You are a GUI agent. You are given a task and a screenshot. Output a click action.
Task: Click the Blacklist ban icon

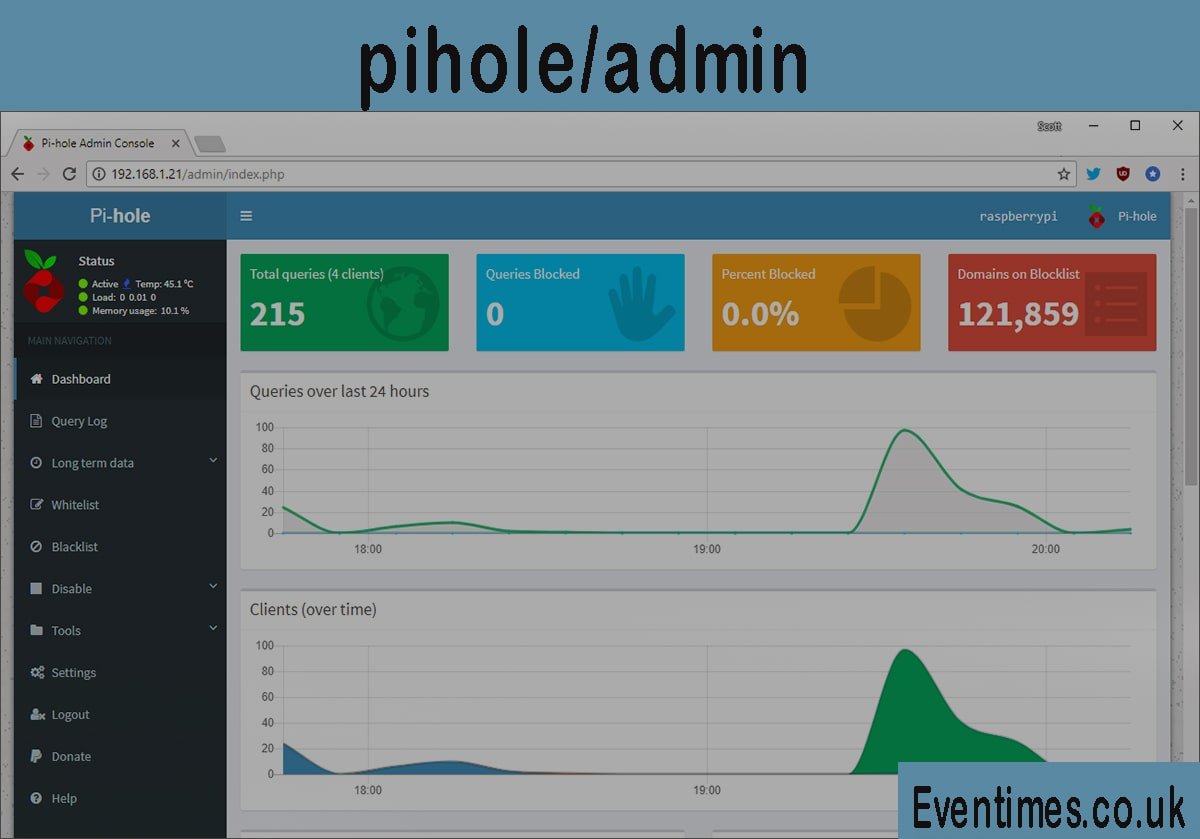coord(37,547)
